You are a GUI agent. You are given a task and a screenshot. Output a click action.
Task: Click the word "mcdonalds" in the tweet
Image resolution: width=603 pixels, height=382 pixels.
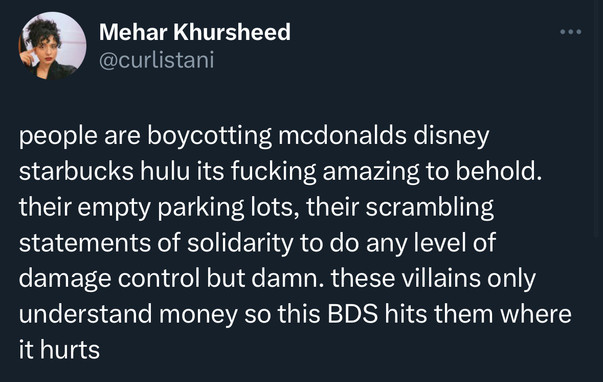342,135
